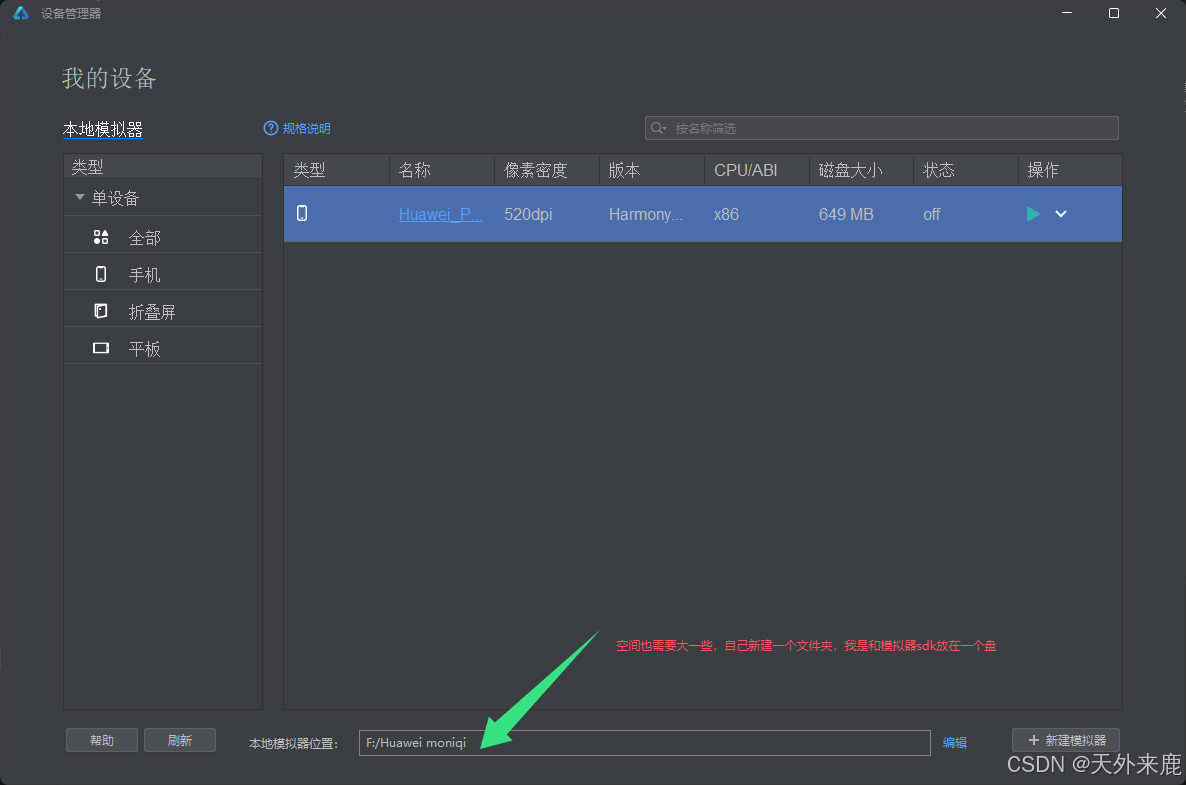The image size is (1186, 785).
Task: Click the 帮助 button
Action: (x=102, y=740)
